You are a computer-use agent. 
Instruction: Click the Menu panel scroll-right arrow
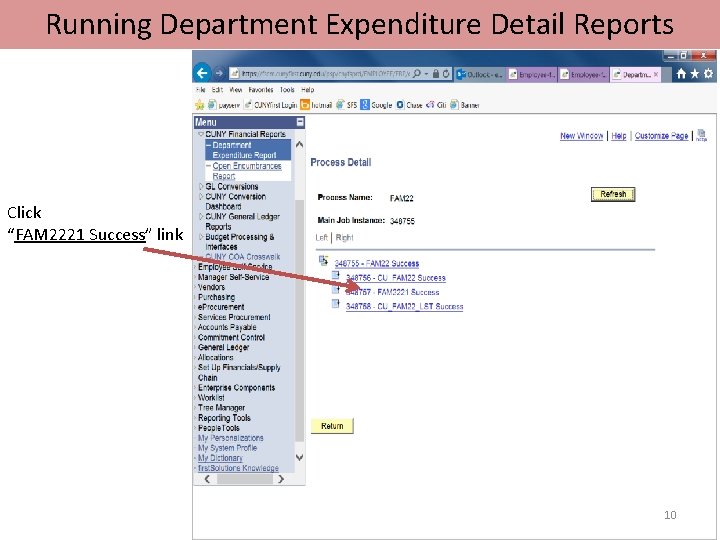pos(281,479)
